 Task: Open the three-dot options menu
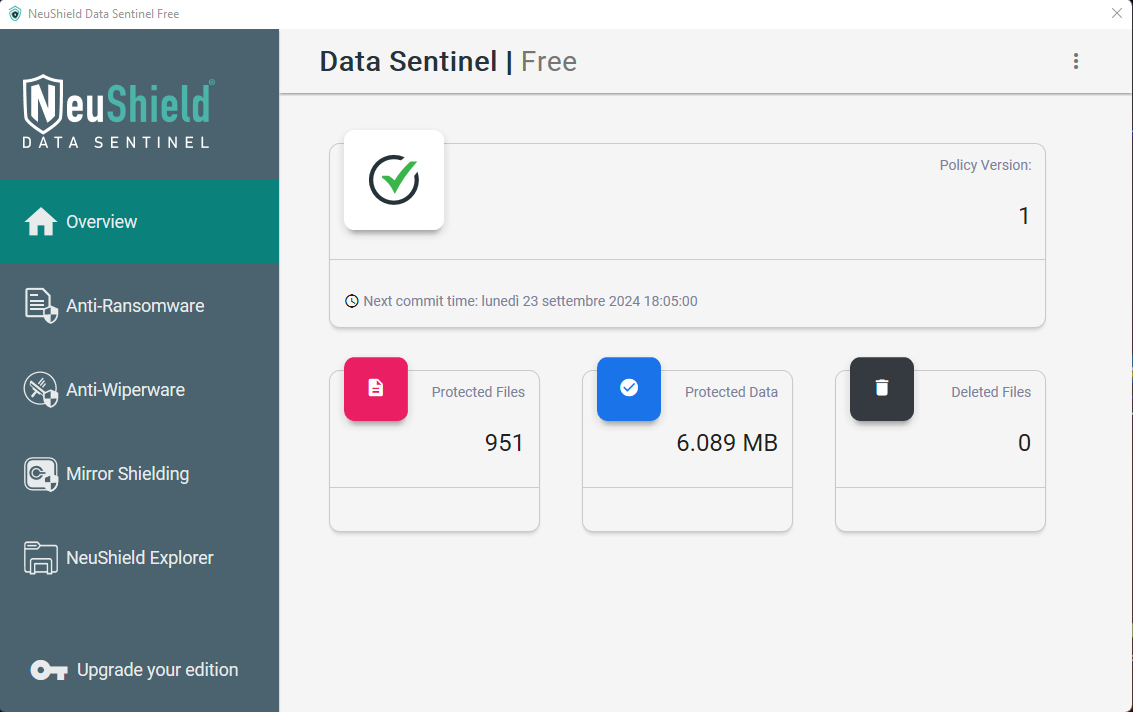pos(1076,61)
